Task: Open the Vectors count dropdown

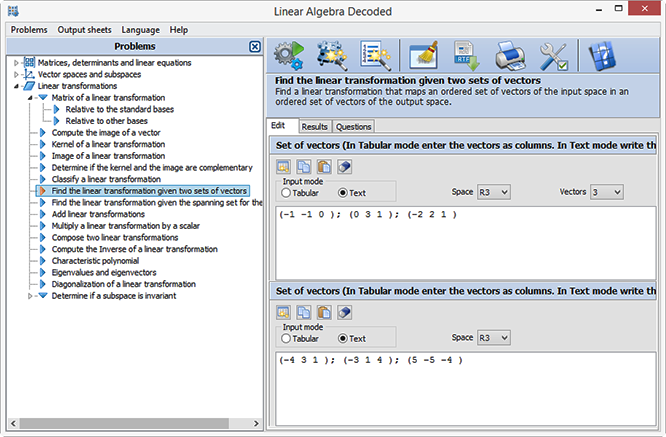Action: (x=607, y=192)
